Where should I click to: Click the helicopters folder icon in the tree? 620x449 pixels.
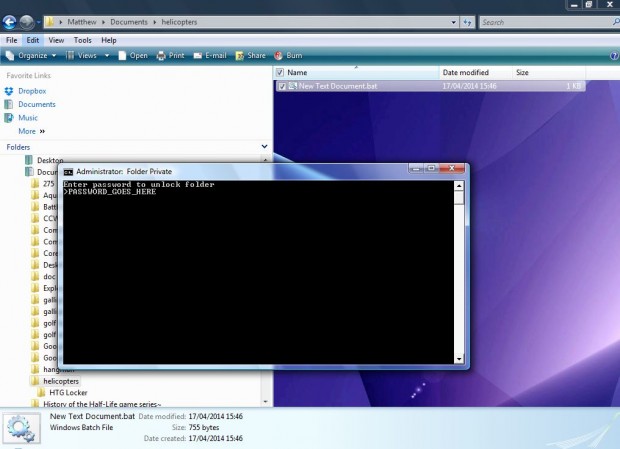pos(35,381)
